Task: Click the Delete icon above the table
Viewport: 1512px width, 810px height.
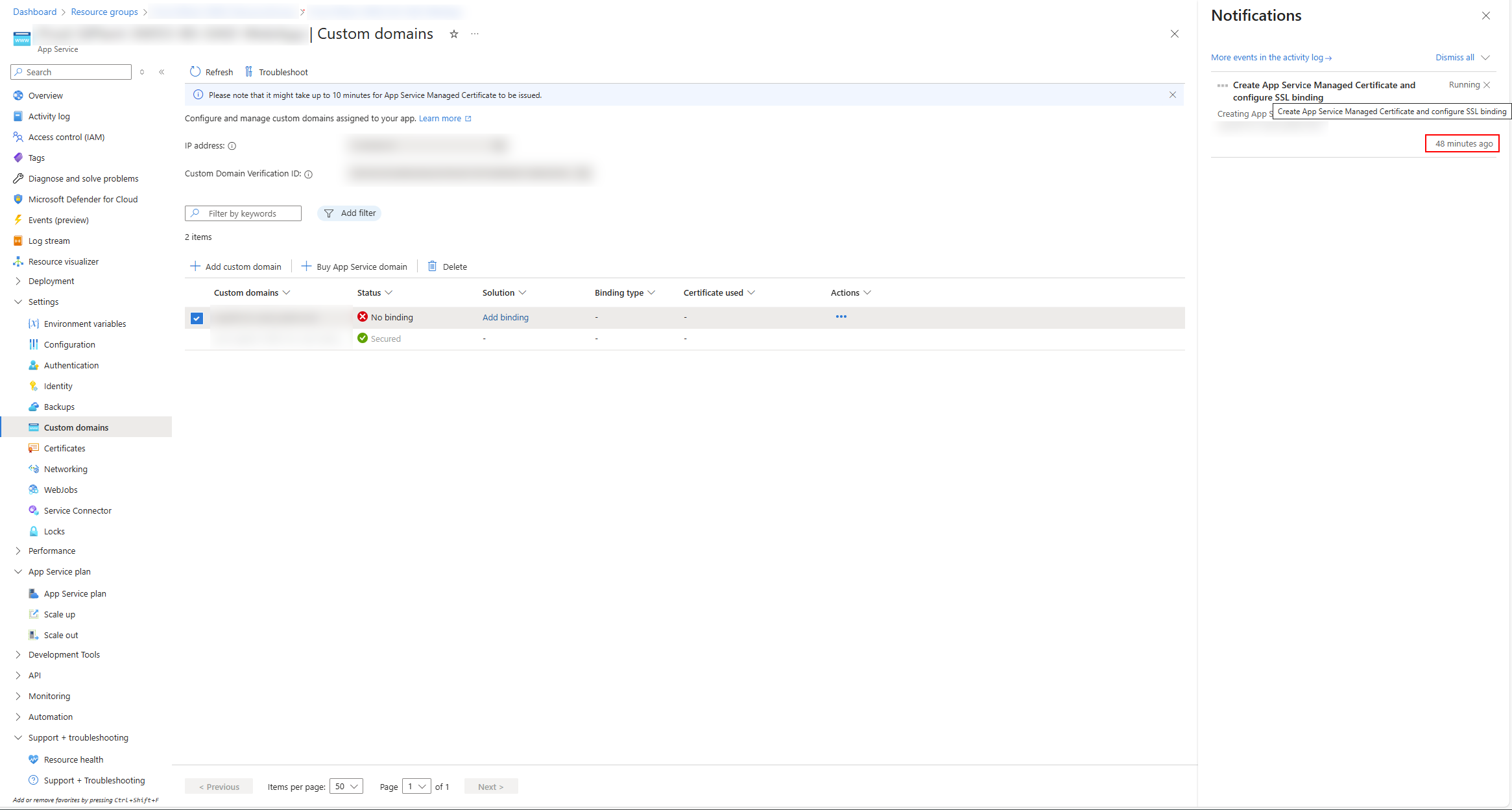Action: pos(433,266)
